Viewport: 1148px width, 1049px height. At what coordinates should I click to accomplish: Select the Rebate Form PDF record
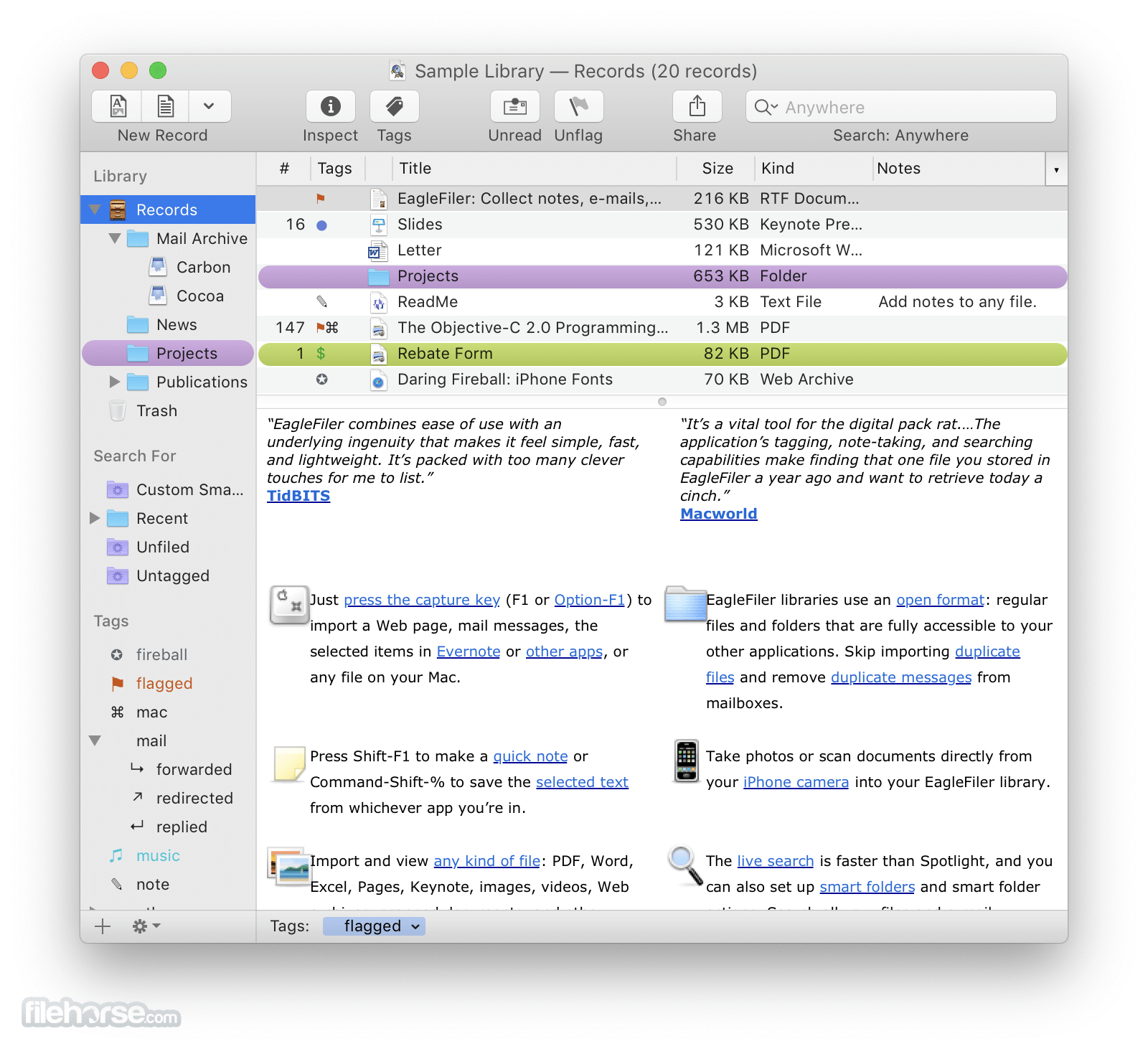(x=662, y=354)
